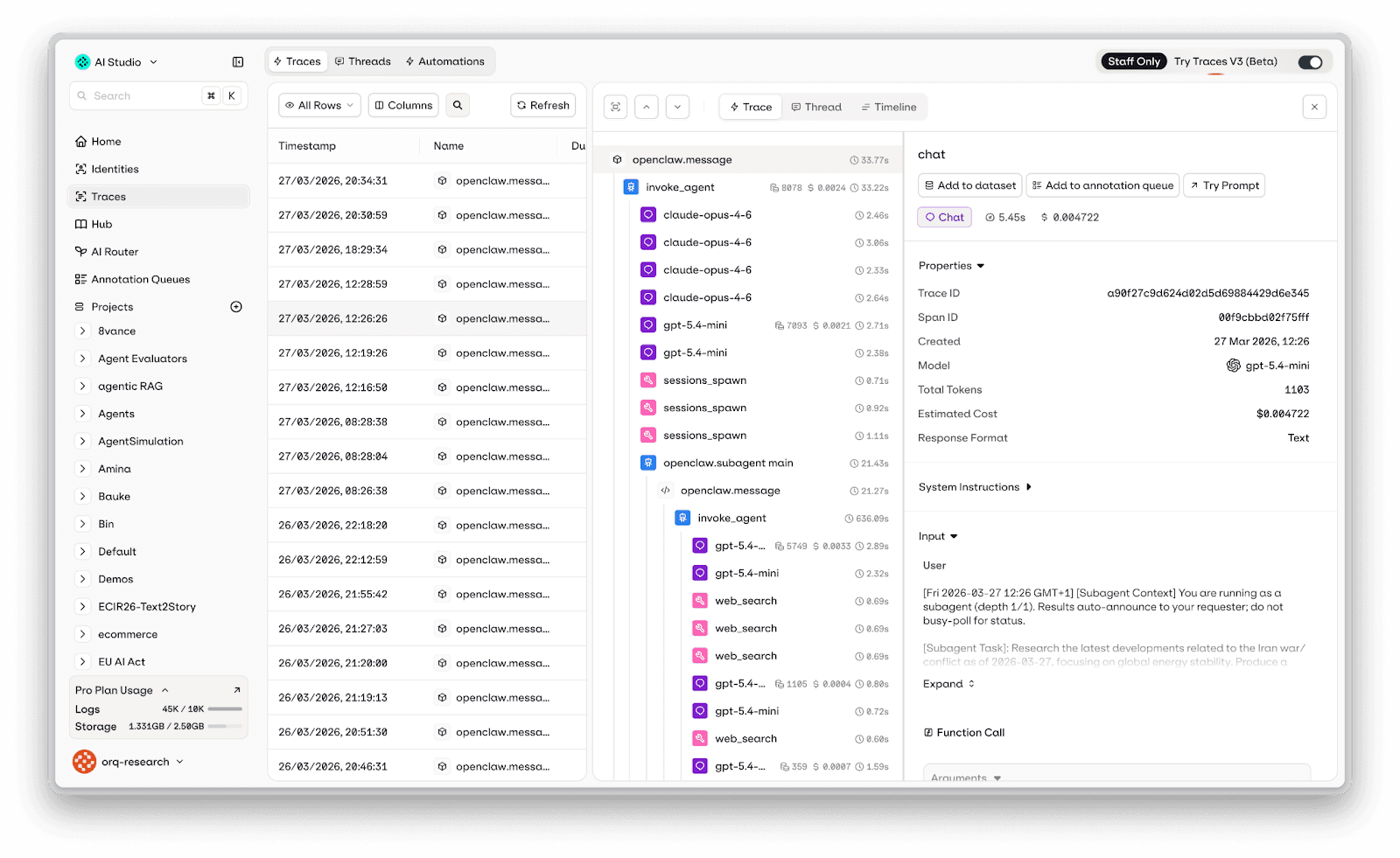The width and height of the screenshot is (1400, 858).
Task: Click the Try Prompt button
Action: pyautogui.click(x=1224, y=185)
